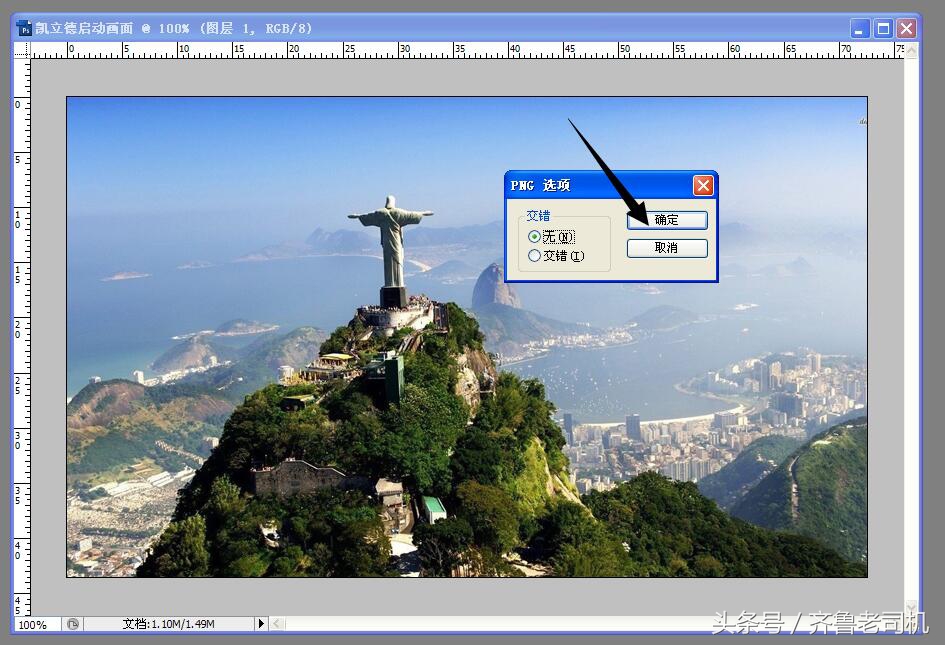Click the horizontal scrollbar left arrow
Screen dimensions: 945x645
point(277,624)
